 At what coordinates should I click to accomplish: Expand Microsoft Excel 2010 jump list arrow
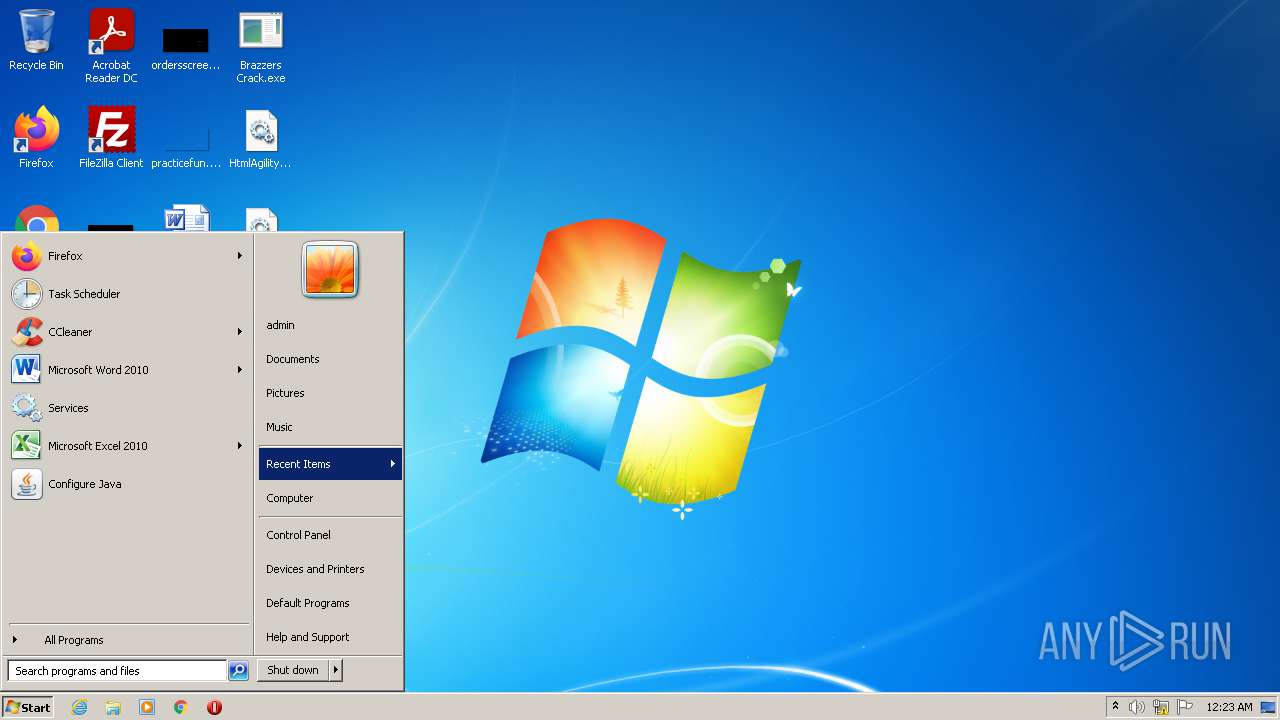[240, 446]
